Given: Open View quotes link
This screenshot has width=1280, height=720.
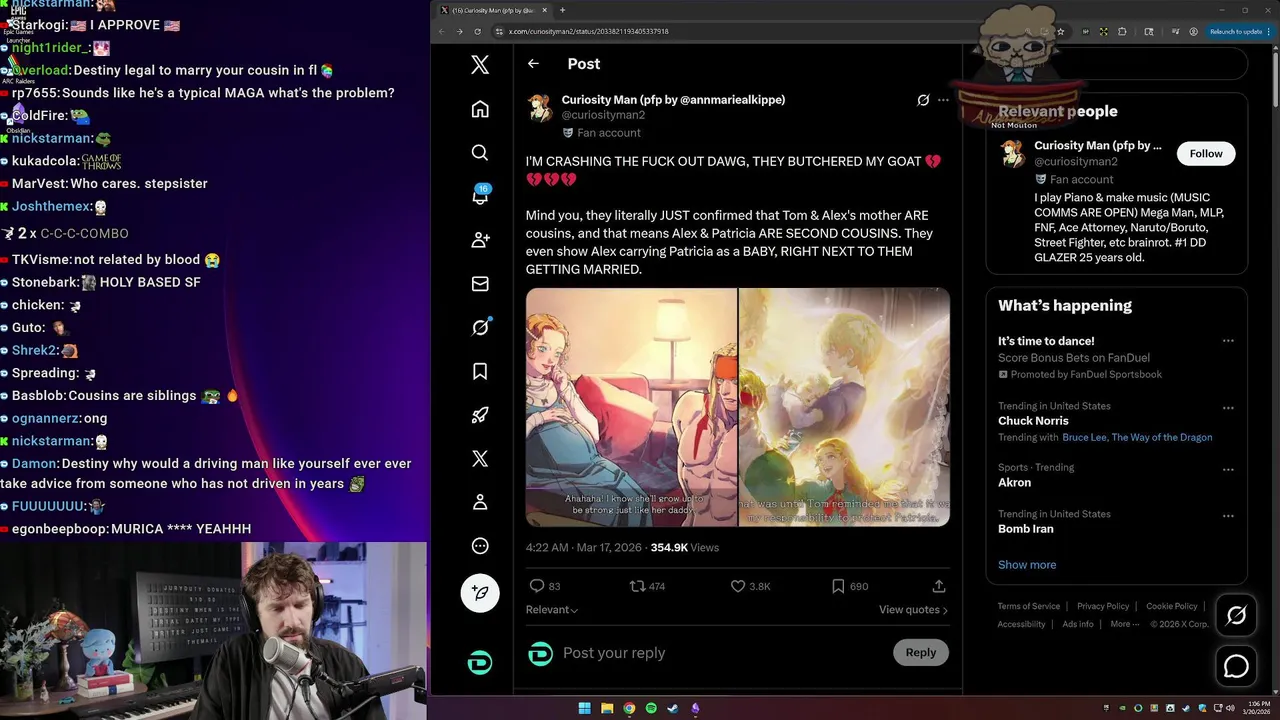Looking at the screenshot, I should click(913, 610).
